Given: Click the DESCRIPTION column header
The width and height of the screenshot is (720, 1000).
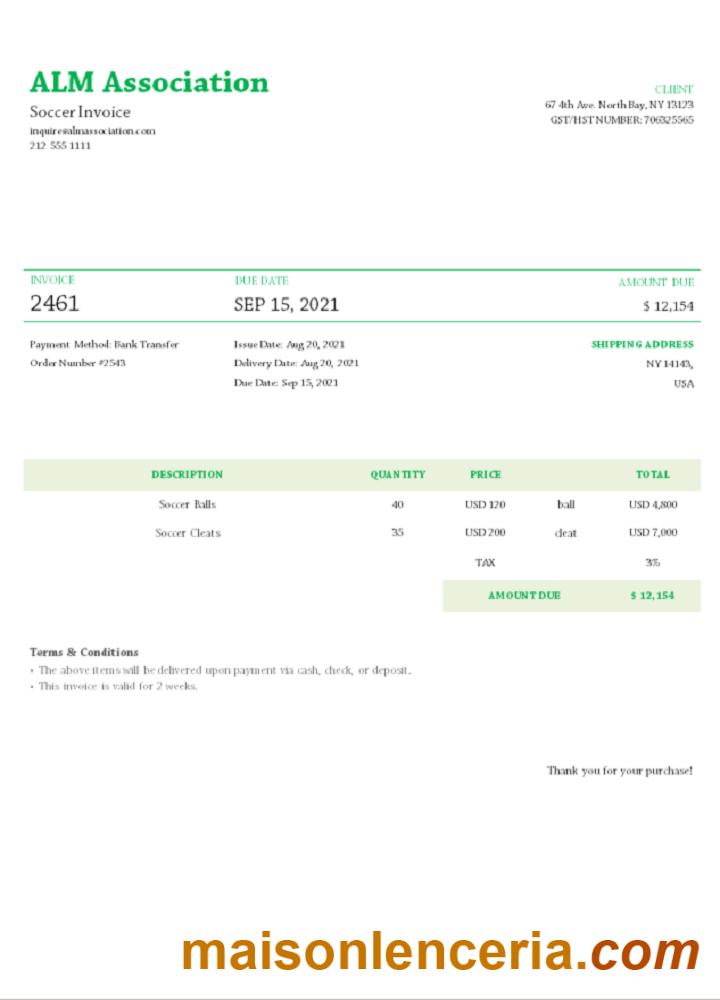Looking at the screenshot, I should tap(187, 474).
